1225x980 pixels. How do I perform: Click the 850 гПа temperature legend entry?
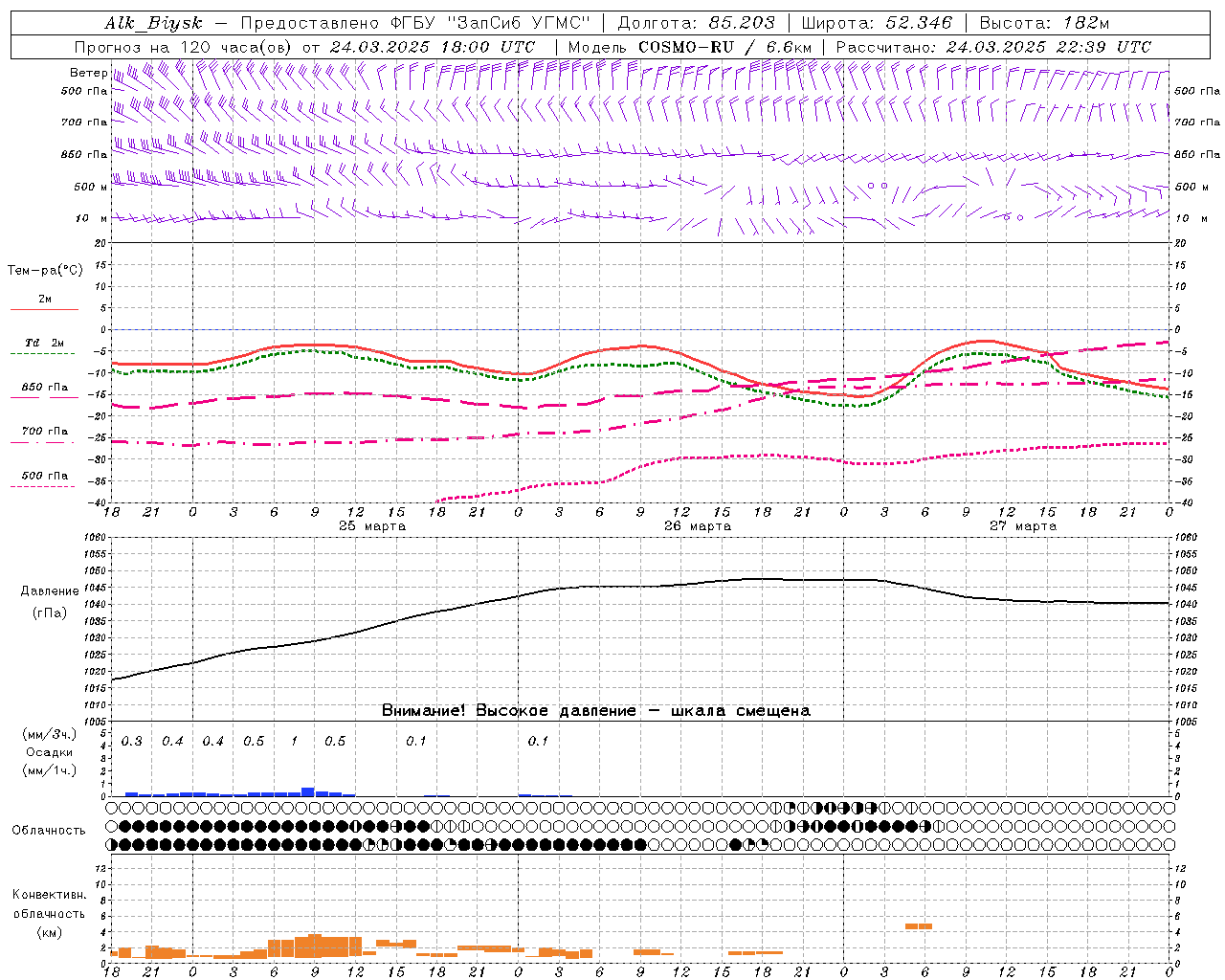click(x=45, y=388)
